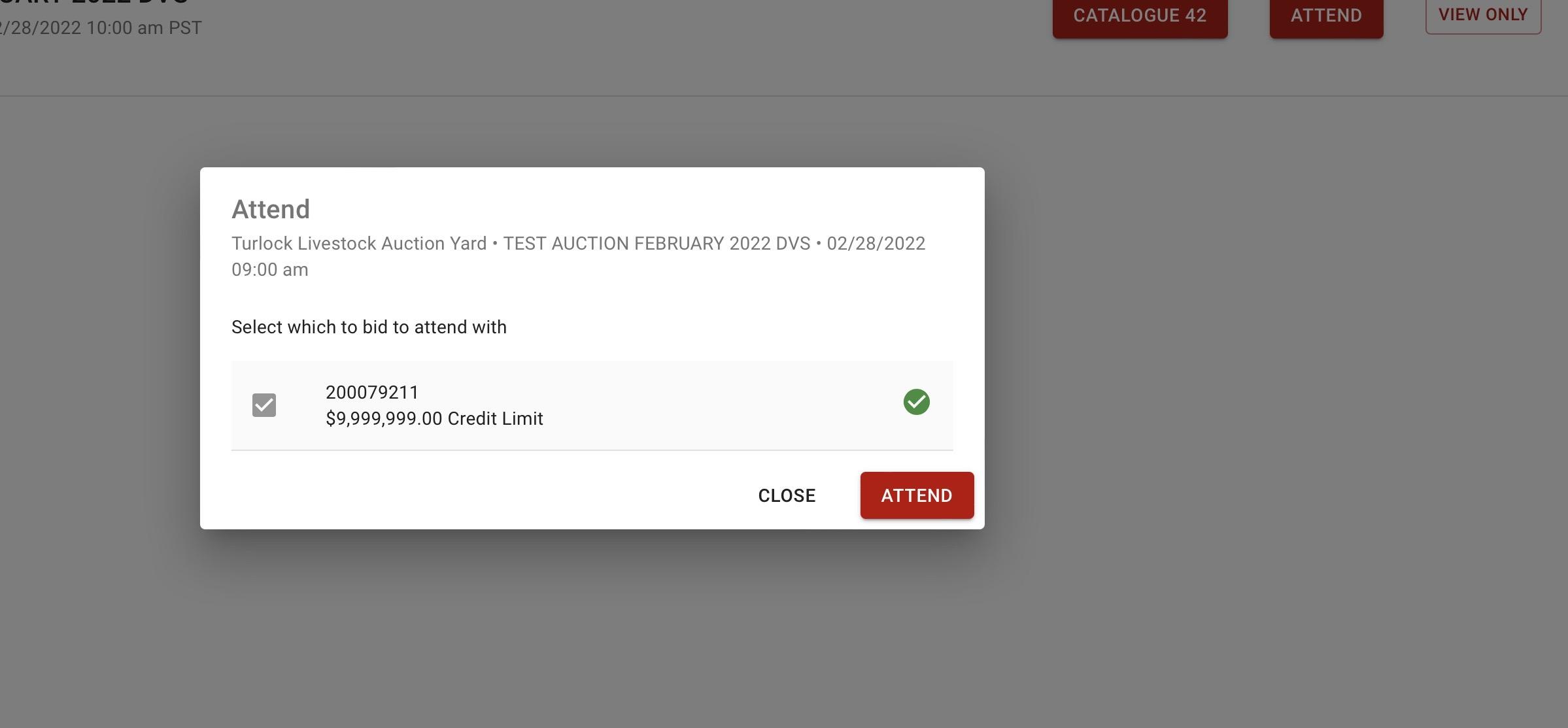Click the Attend dialog title
This screenshot has height=728, width=1568.
271,209
